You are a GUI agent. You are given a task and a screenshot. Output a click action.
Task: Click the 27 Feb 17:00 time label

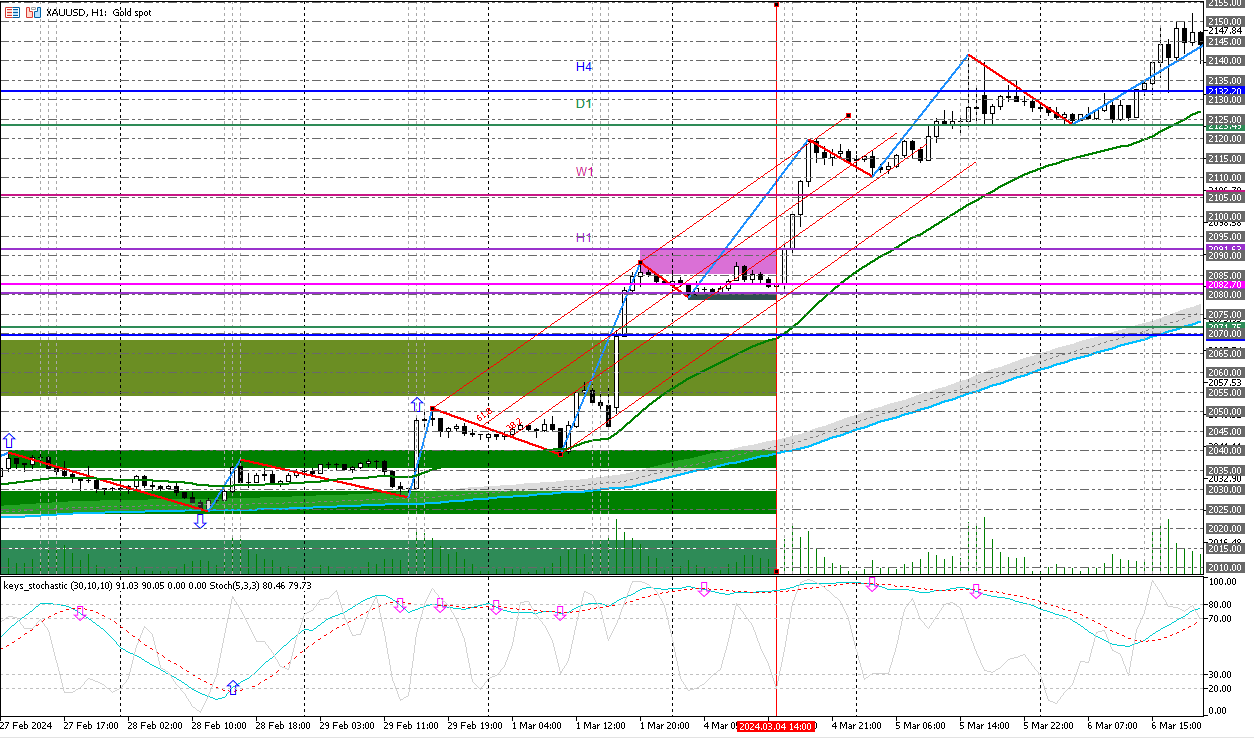90,726
